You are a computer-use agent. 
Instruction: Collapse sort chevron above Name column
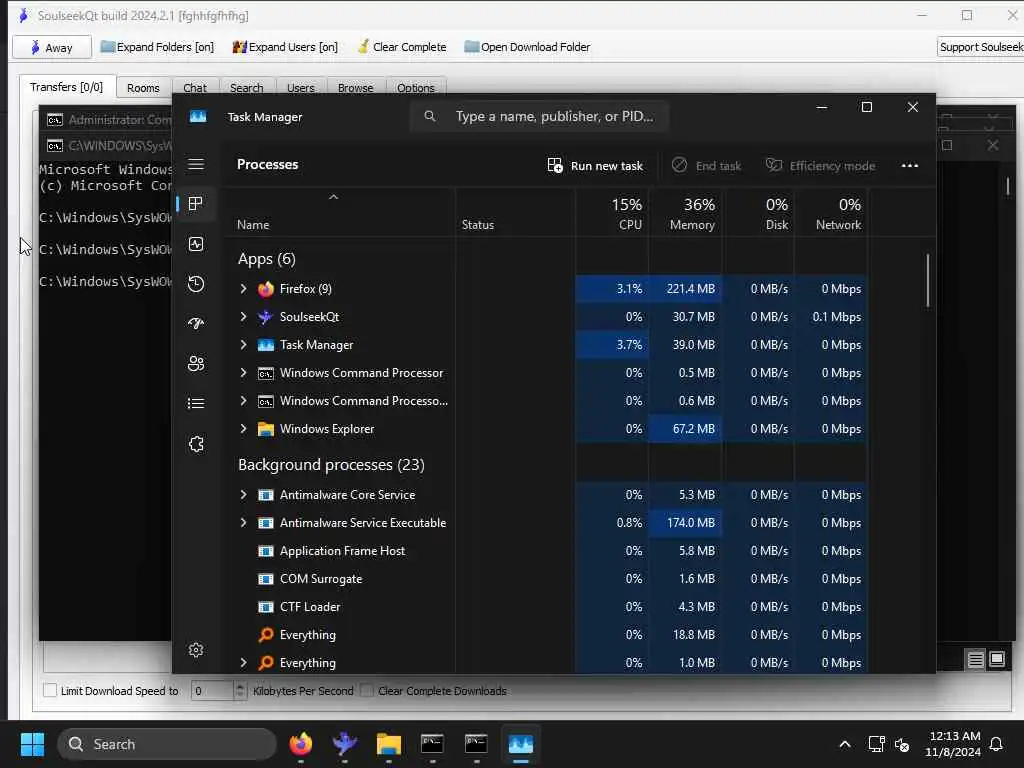coord(333,197)
